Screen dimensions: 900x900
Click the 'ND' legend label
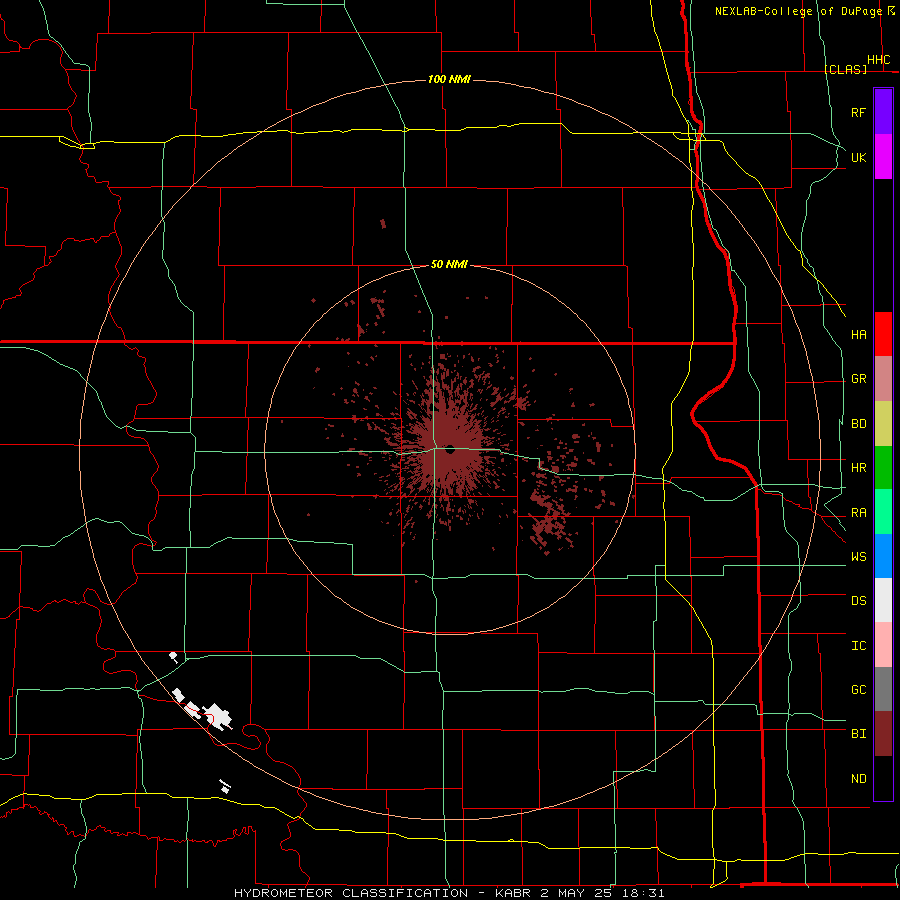tap(859, 778)
